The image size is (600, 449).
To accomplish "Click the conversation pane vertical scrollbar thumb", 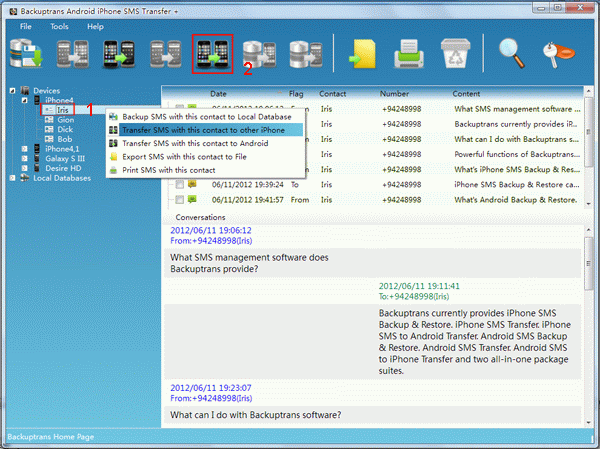I will [x=589, y=263].
